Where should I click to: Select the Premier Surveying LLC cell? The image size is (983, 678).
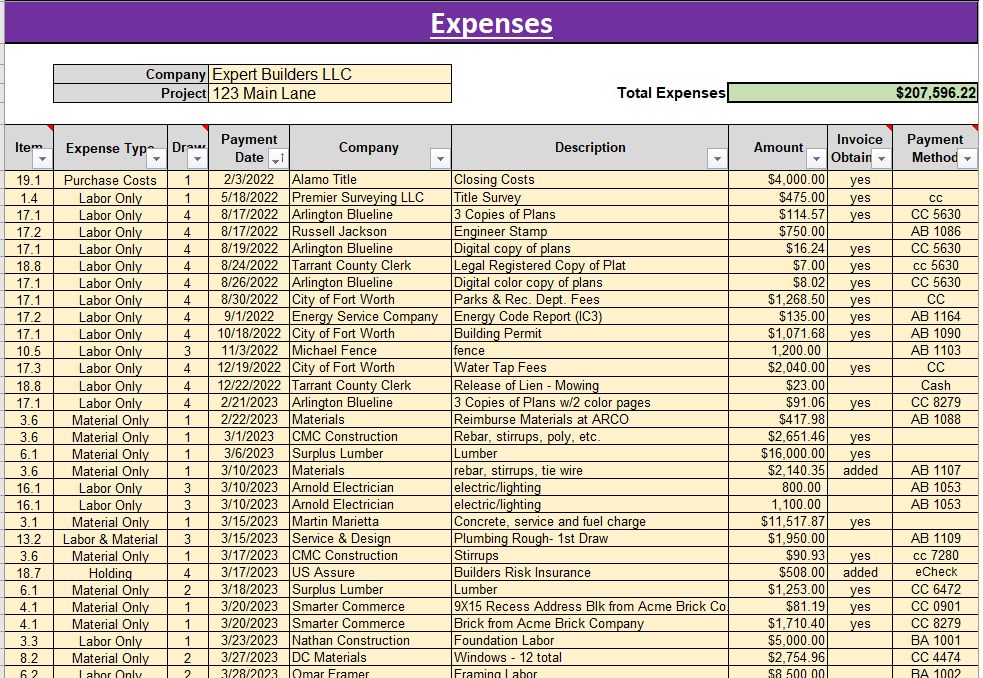pos(369,198)
